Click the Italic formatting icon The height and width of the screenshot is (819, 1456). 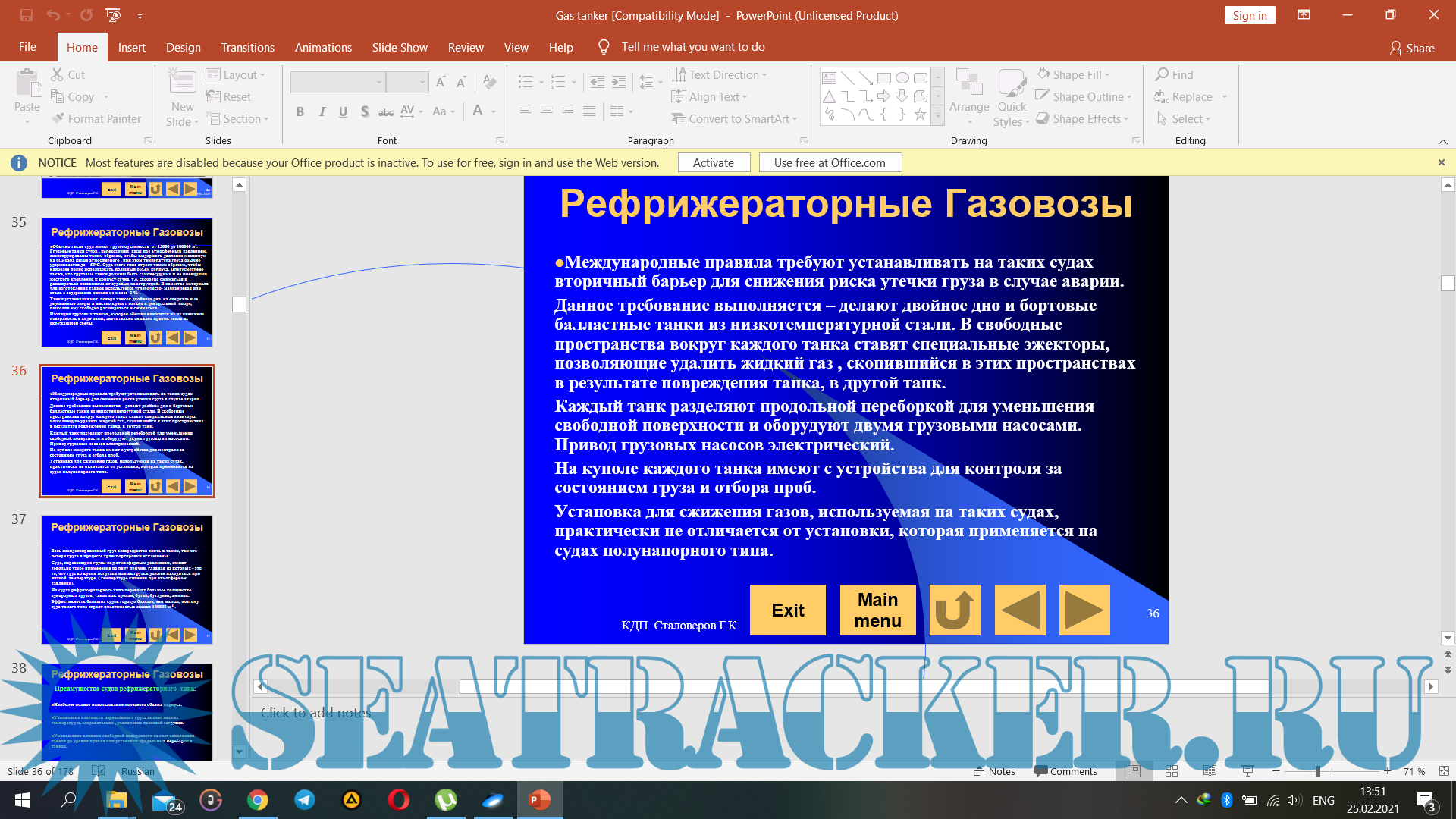[322, 111]
